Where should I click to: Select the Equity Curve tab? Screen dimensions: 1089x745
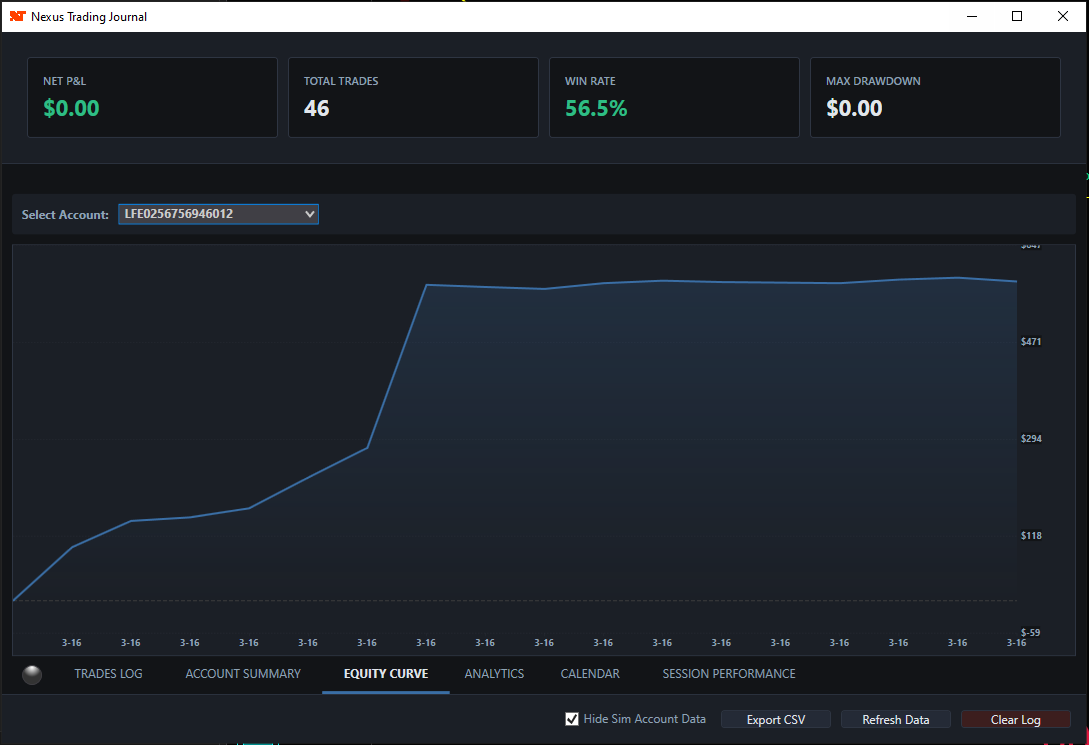(x=385, y=673)
